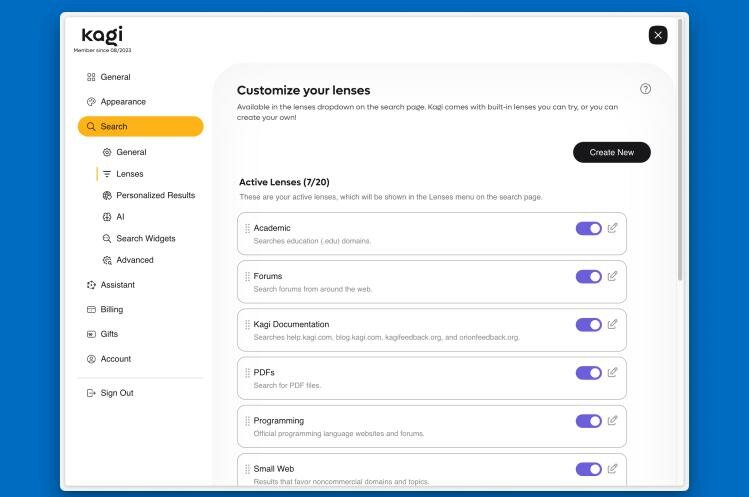Turn off the Forums lens switch

(x=588, y=276)
